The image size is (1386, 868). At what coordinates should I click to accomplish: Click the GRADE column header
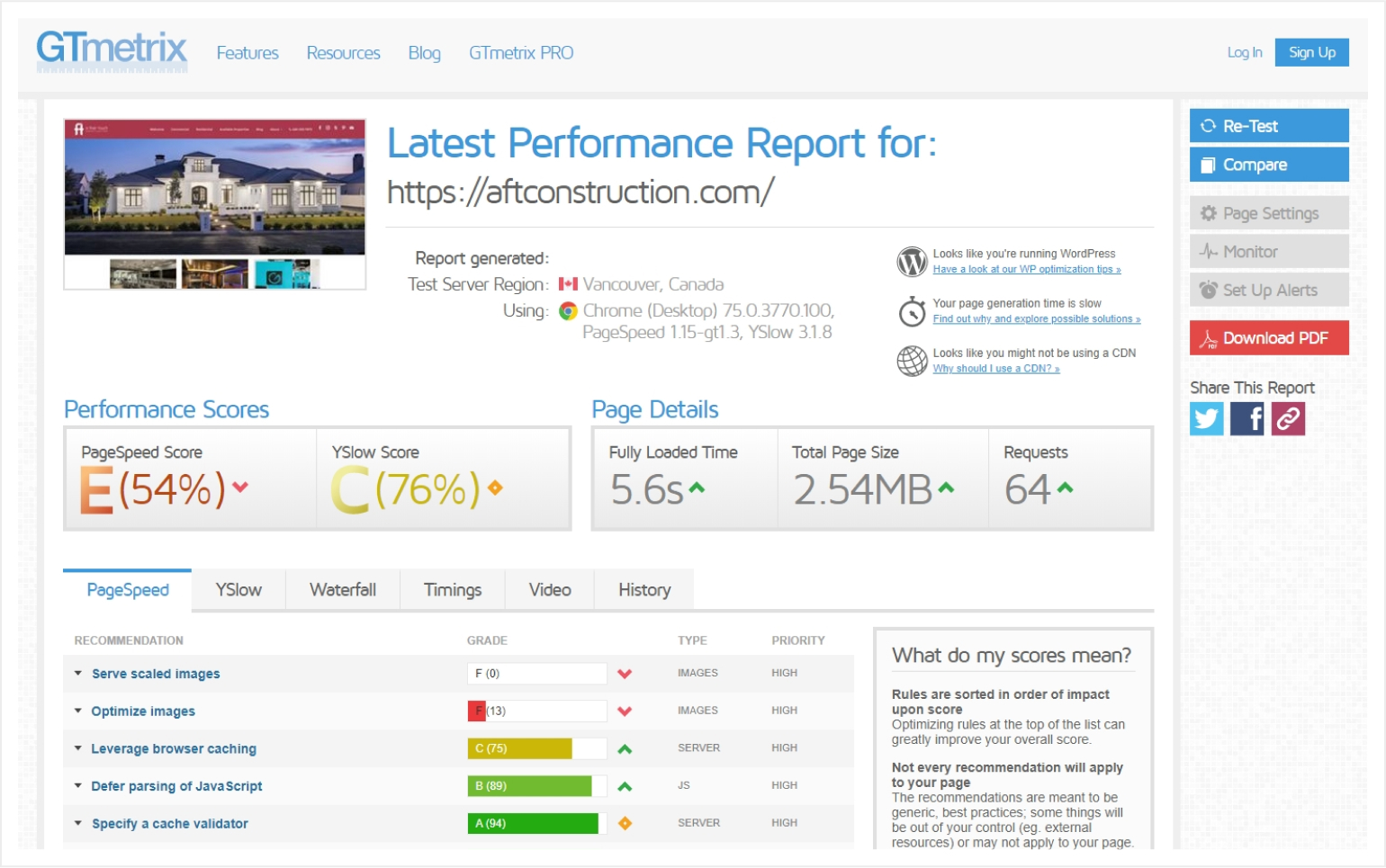pyautogui.click(x=487, y=640)
